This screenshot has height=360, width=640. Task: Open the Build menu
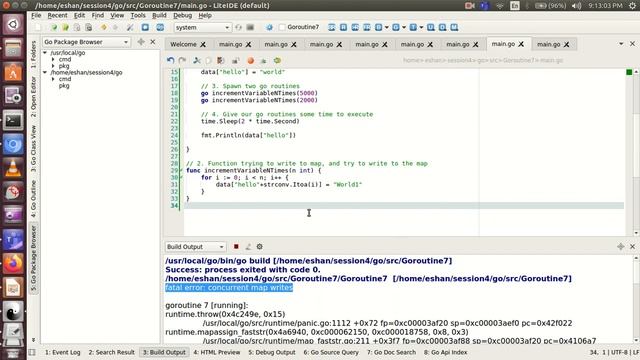159,16
